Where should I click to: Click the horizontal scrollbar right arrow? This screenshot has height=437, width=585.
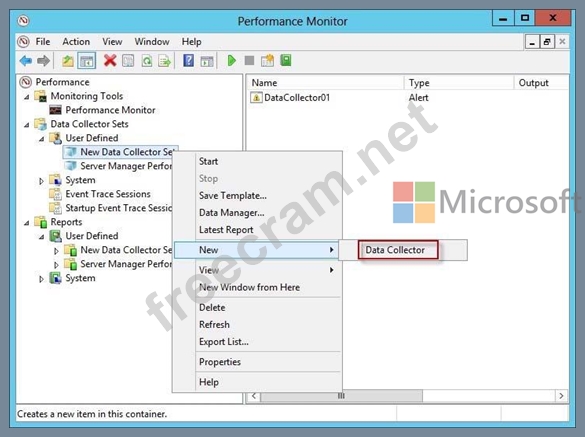tap(561, 396)
